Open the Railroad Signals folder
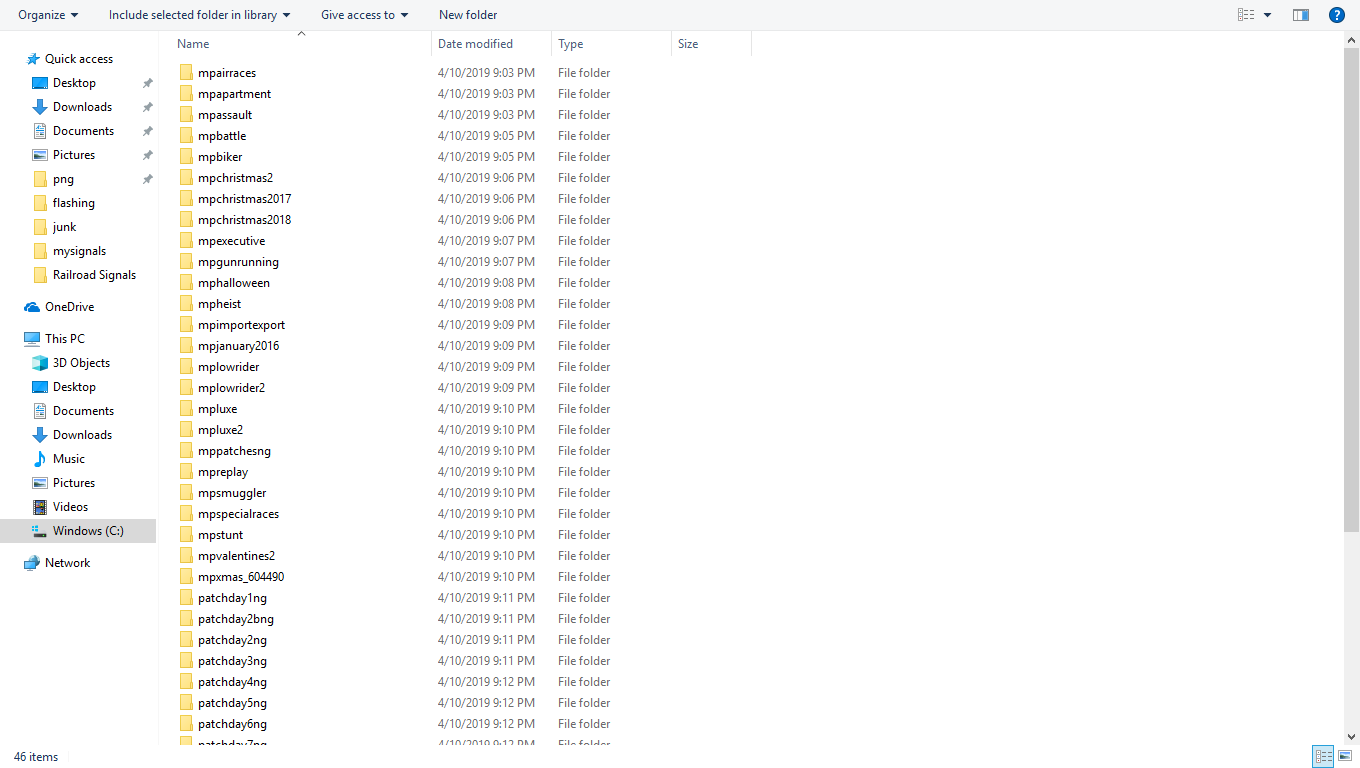This screenshot has width=1360, height=768. click(94, 275)
